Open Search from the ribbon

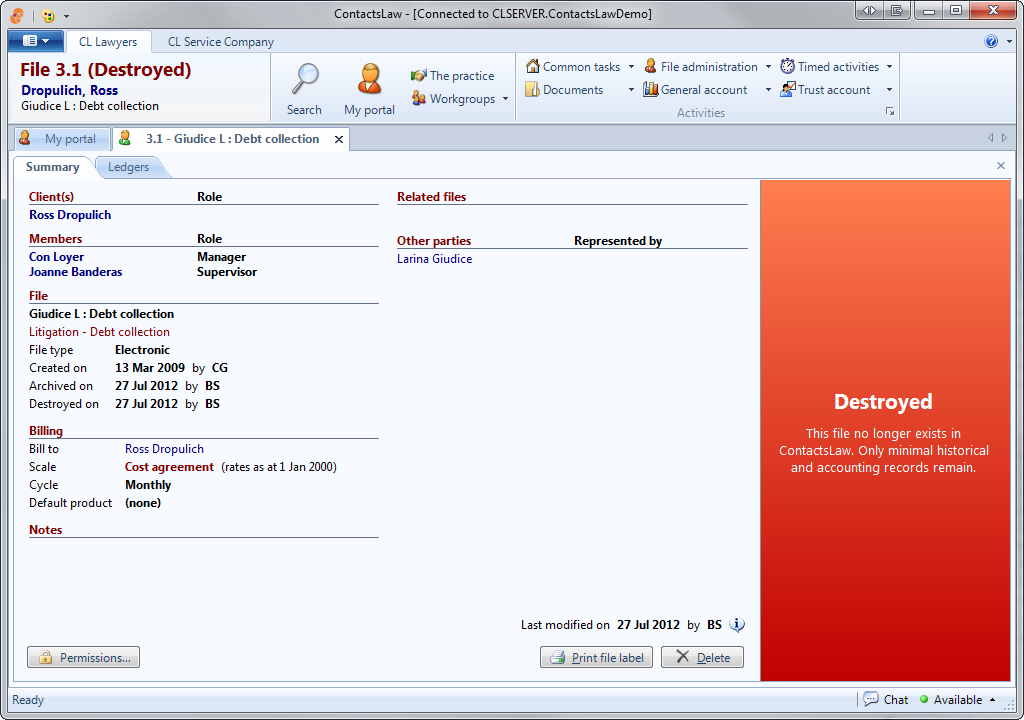[304, 90]
